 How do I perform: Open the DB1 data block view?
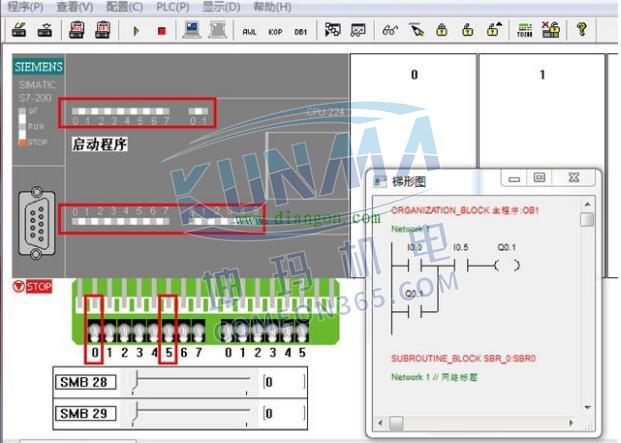(301, 32)
